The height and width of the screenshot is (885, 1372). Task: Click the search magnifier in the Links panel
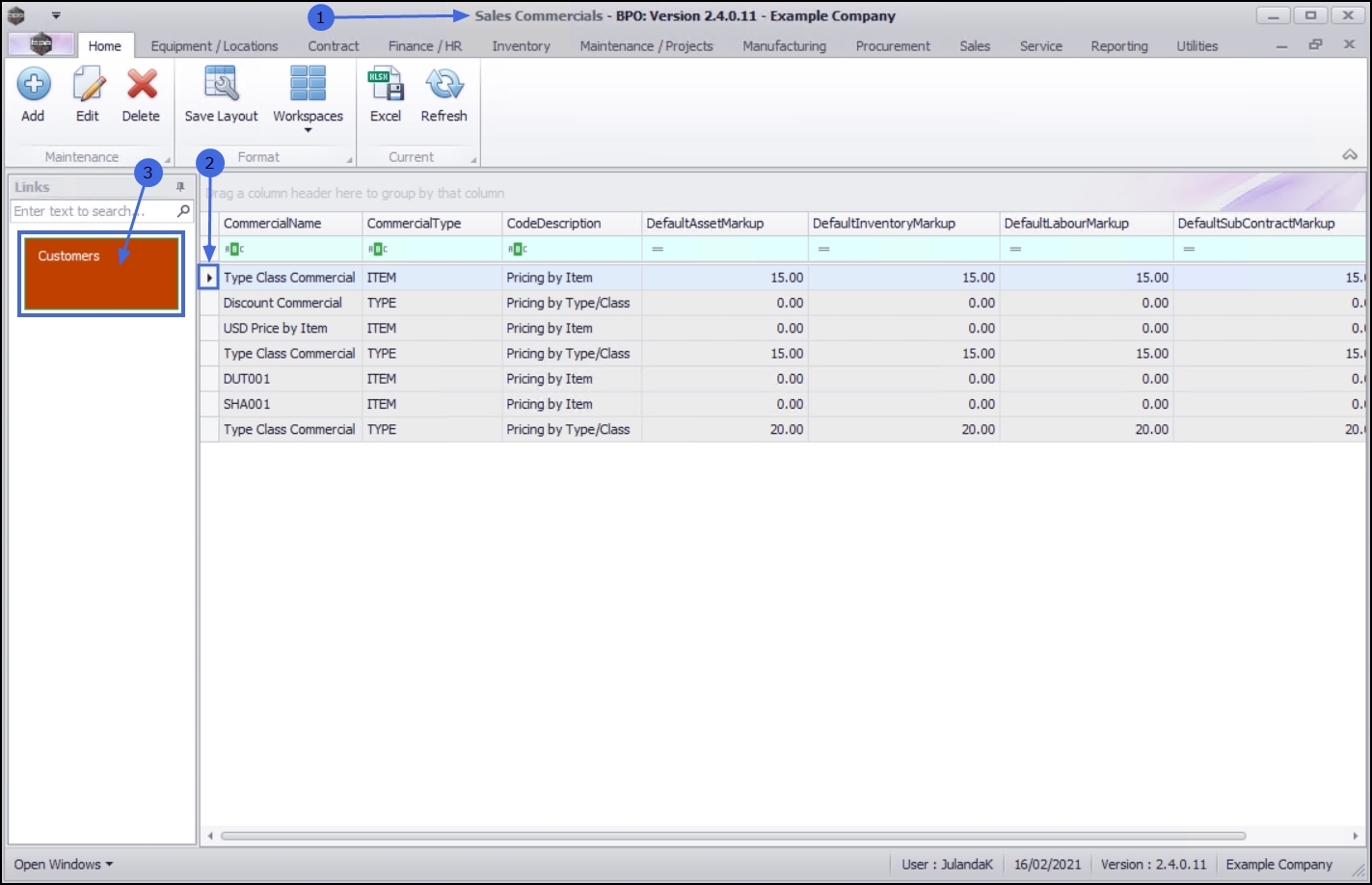(x=183, y=211)
